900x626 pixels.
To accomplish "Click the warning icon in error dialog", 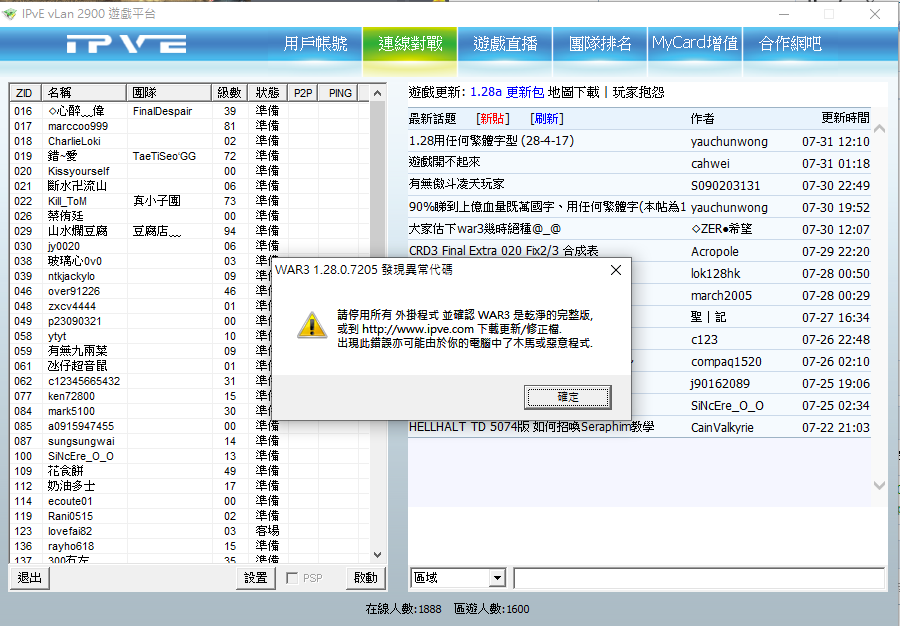I will pyautogui.click(x=312, y=325).
